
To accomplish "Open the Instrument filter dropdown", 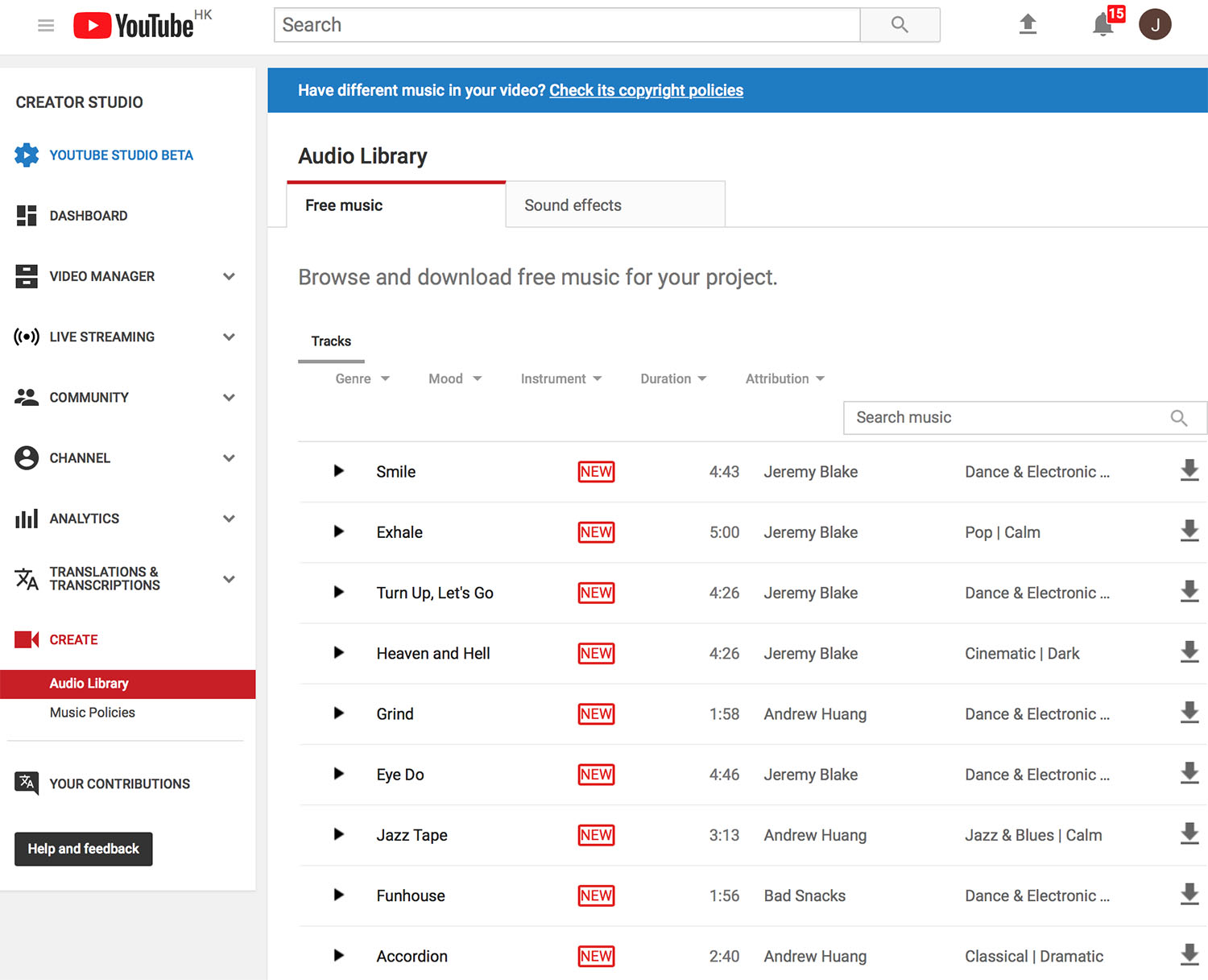I will pos(561,378).
